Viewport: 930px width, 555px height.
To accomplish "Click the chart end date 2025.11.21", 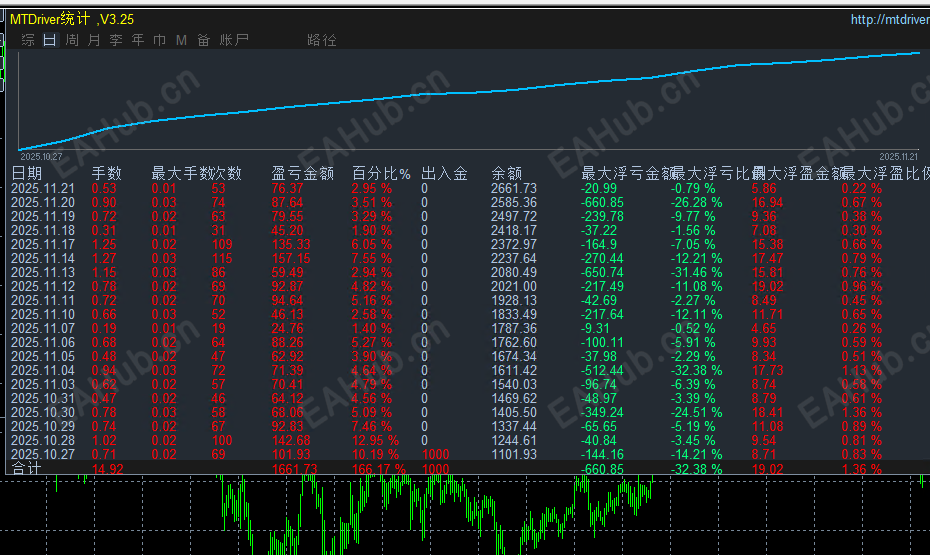I will tap(899, 157).
